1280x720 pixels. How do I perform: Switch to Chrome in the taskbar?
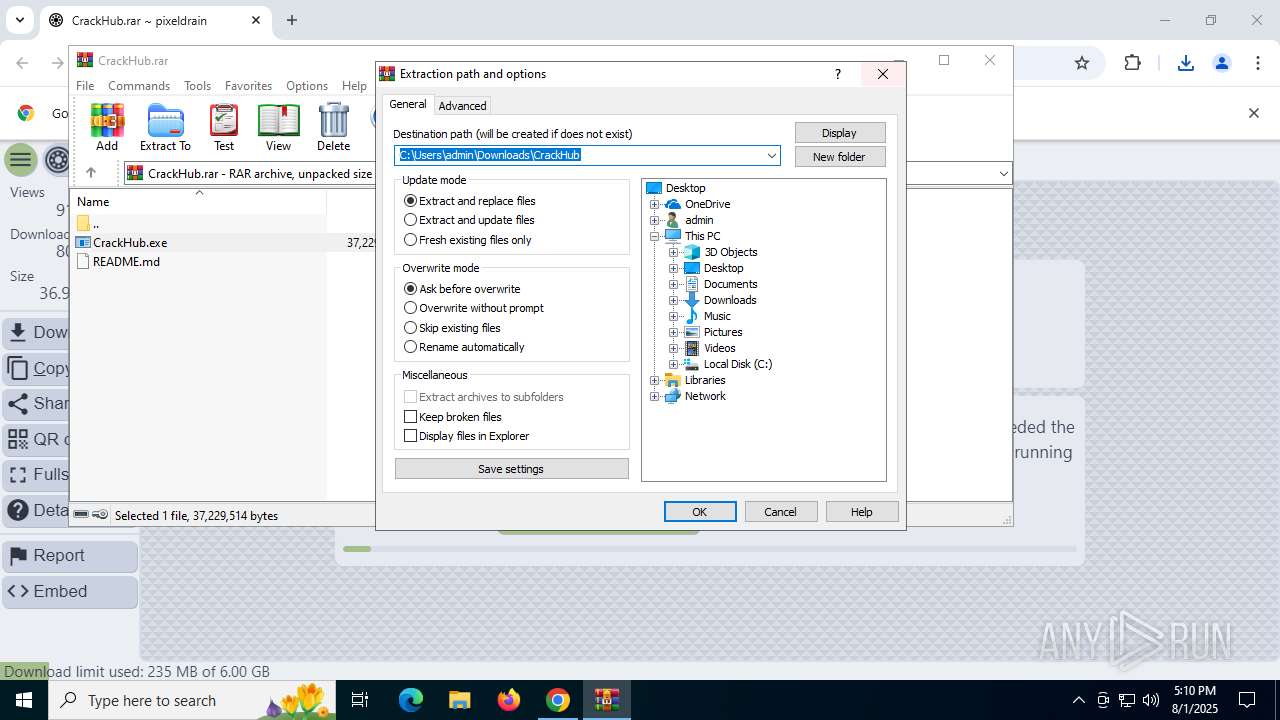[558, 700]
